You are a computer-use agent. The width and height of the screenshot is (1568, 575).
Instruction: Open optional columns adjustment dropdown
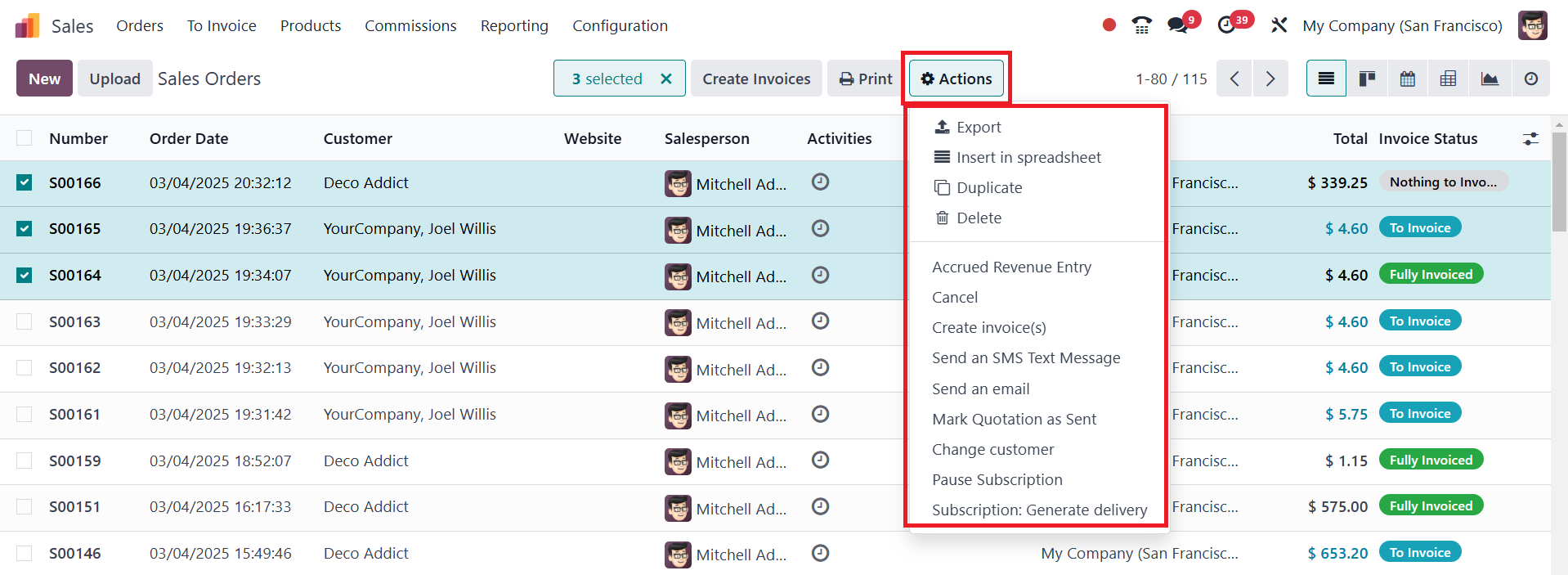point(1530,139)
